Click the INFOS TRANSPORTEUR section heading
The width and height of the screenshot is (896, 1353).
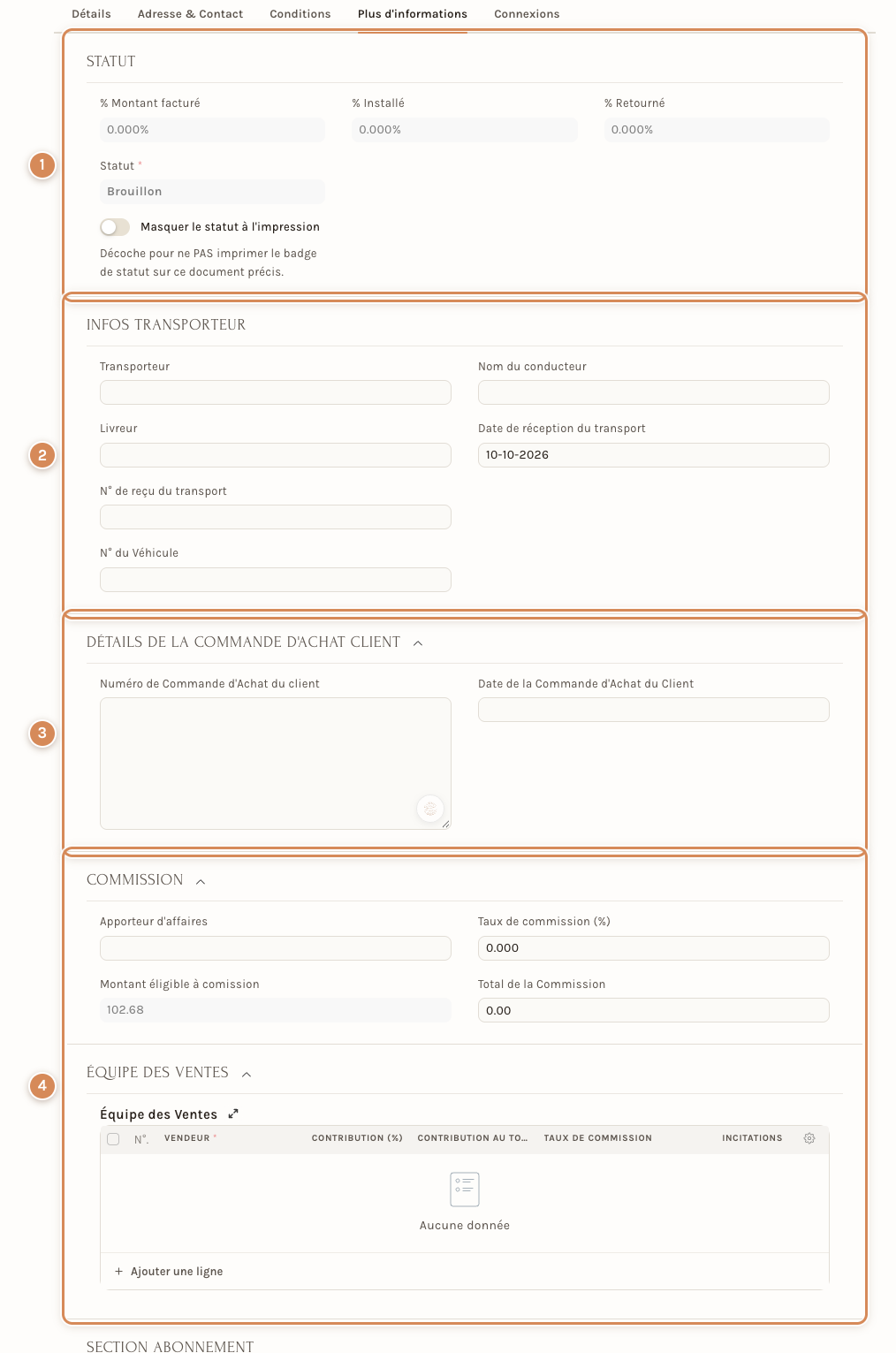point(166,325)
